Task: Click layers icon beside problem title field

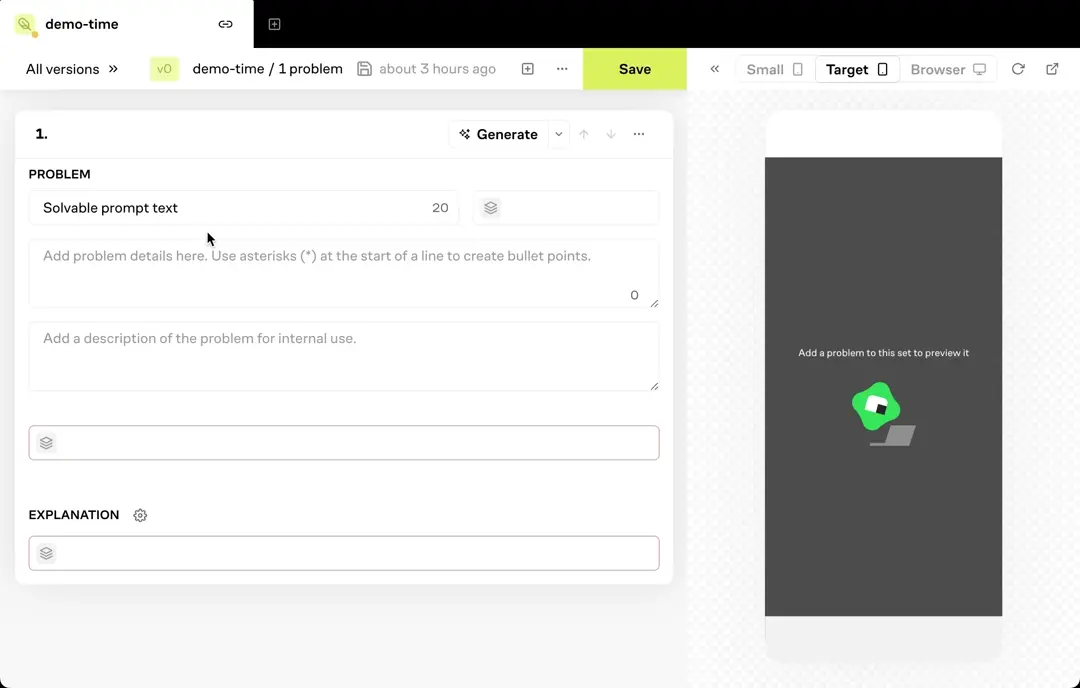Action: point(490,208)
